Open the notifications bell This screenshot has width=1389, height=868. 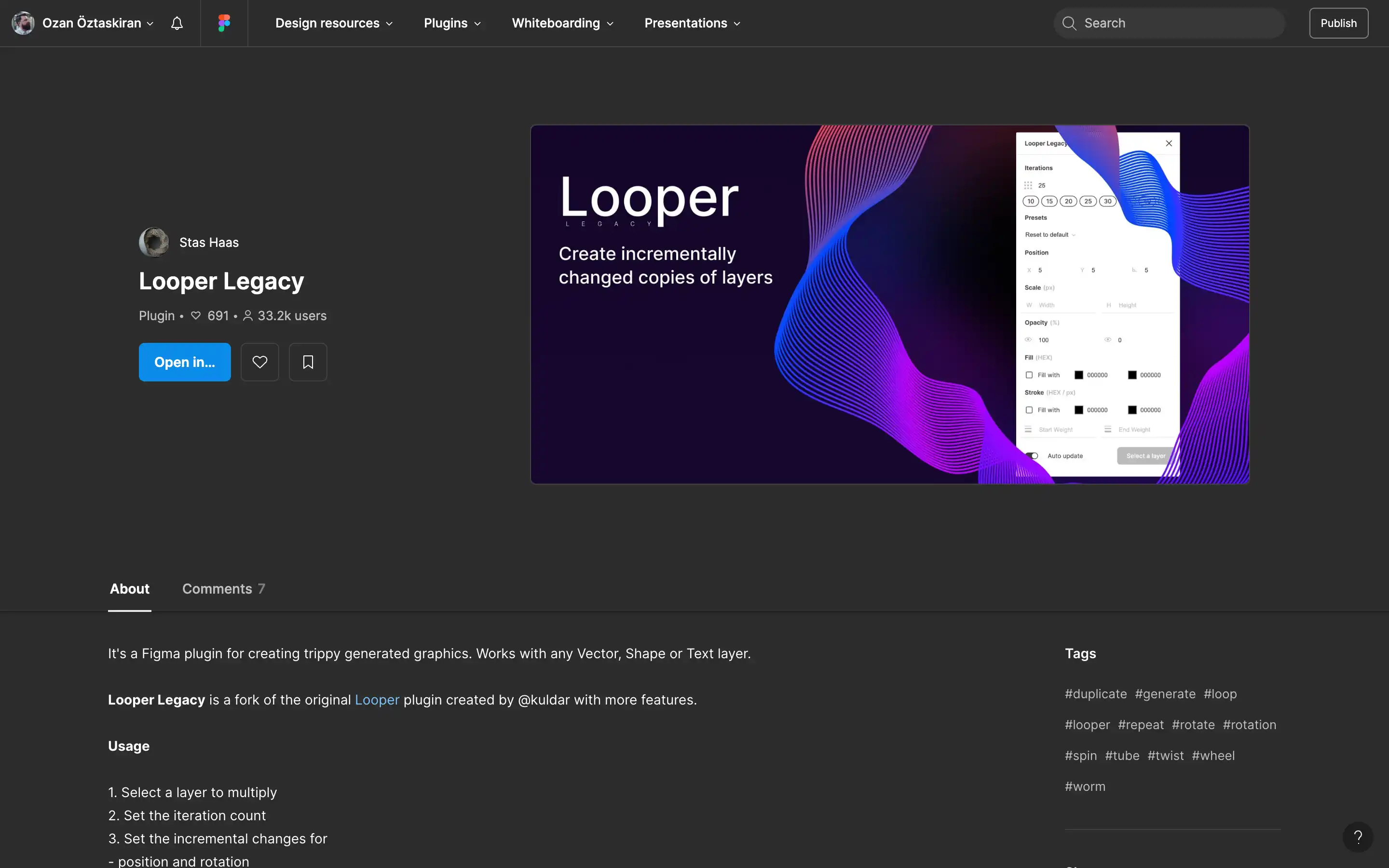(x=177, y=23)
